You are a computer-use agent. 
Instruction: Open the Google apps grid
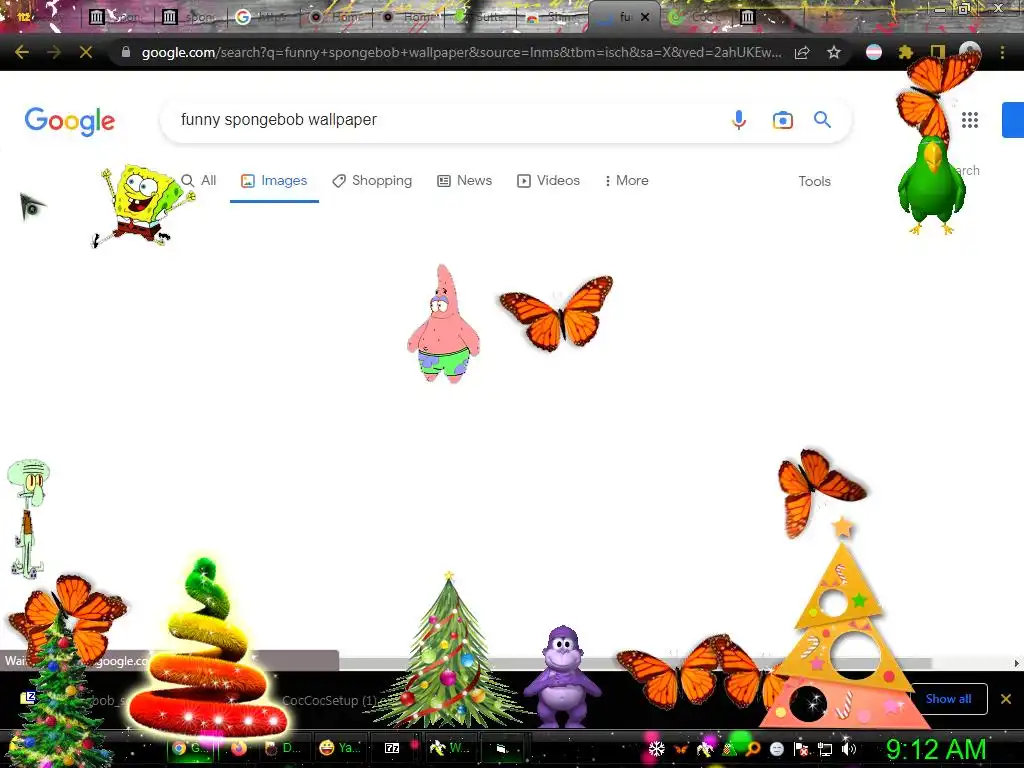970,120
